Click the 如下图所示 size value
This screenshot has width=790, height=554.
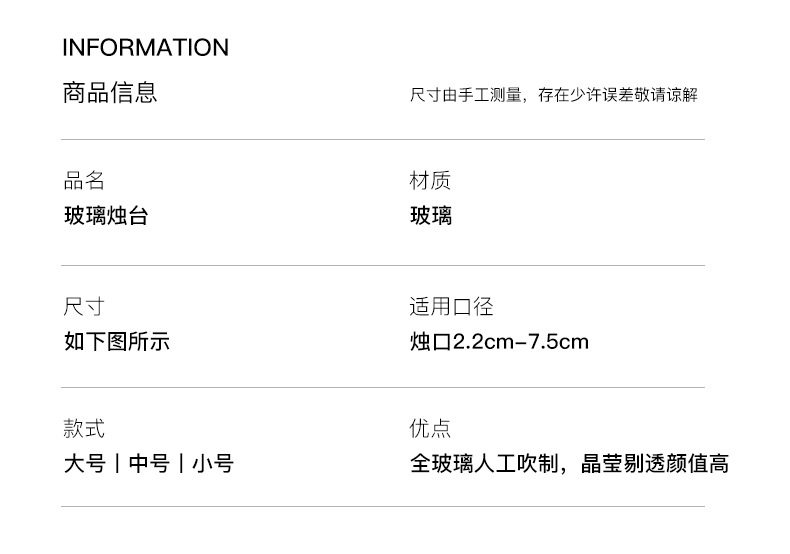(x=116, y=342)
